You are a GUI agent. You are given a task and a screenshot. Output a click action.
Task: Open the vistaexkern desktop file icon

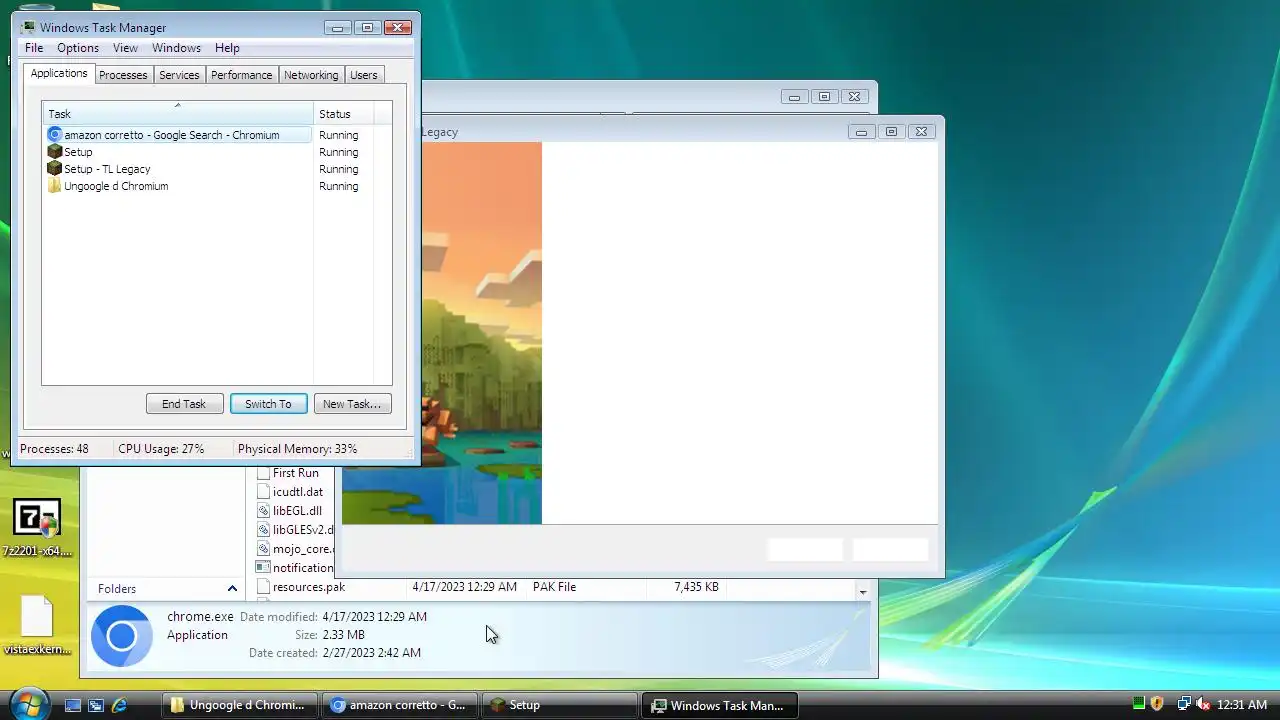pos(37,616)
